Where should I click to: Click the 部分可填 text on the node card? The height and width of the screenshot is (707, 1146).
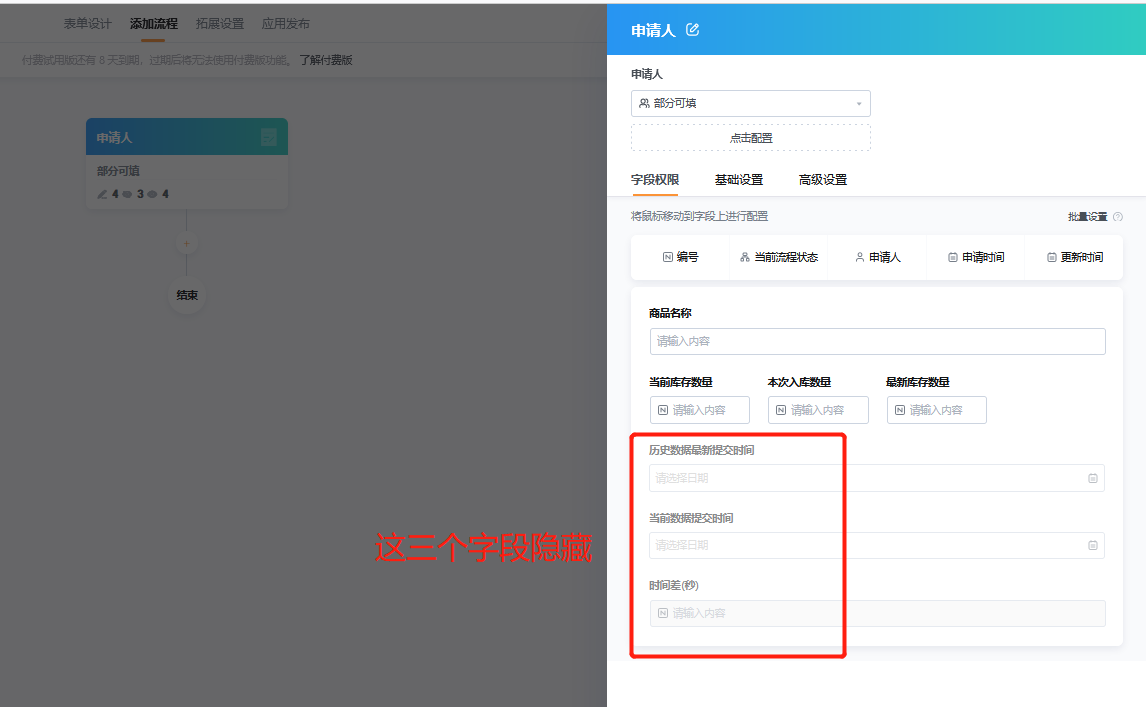pos(118,171)
